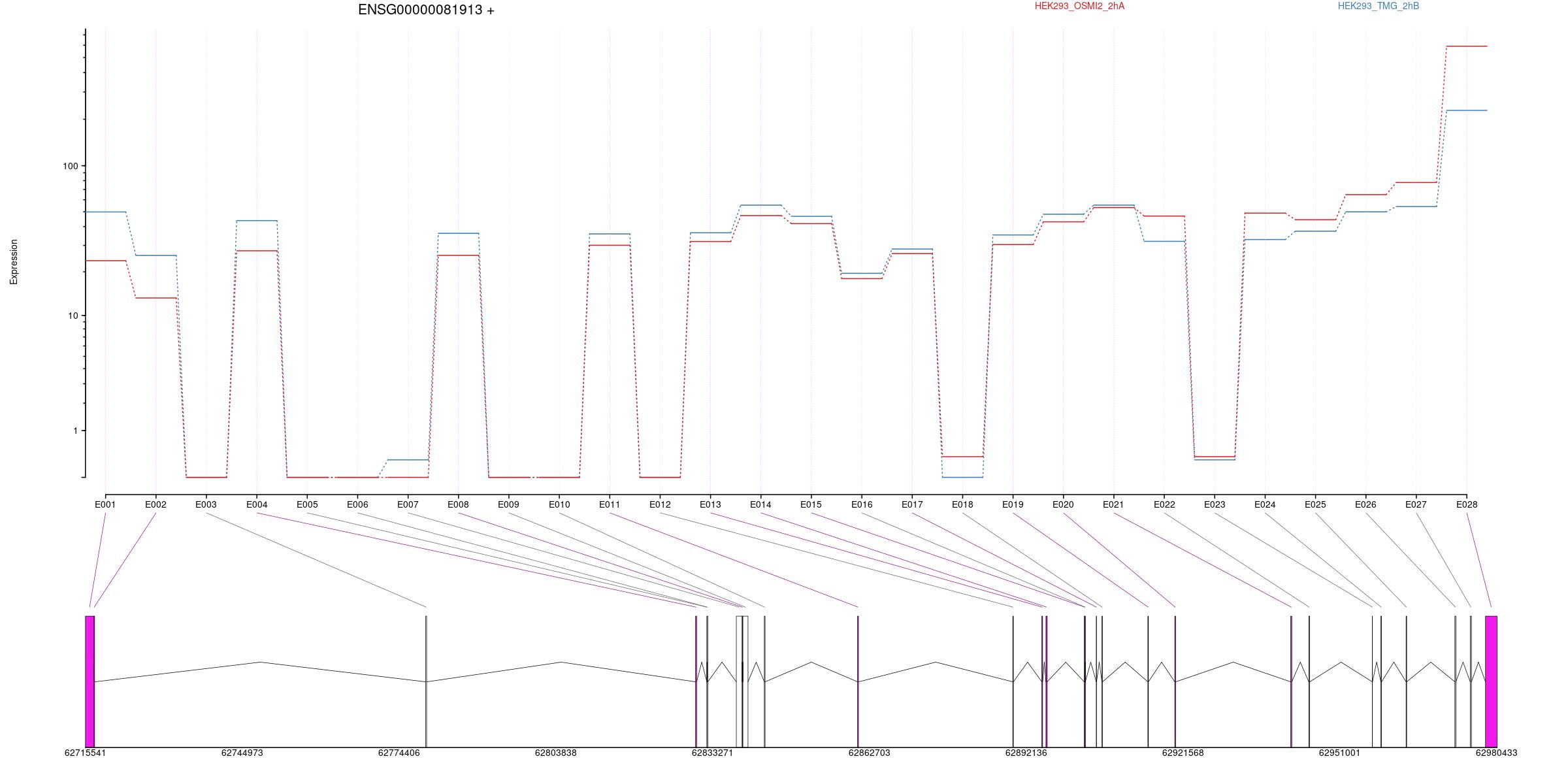Click the last magenta exon block at gene end
Viewport: 1568px width, 784px height.
[1491, 681]
